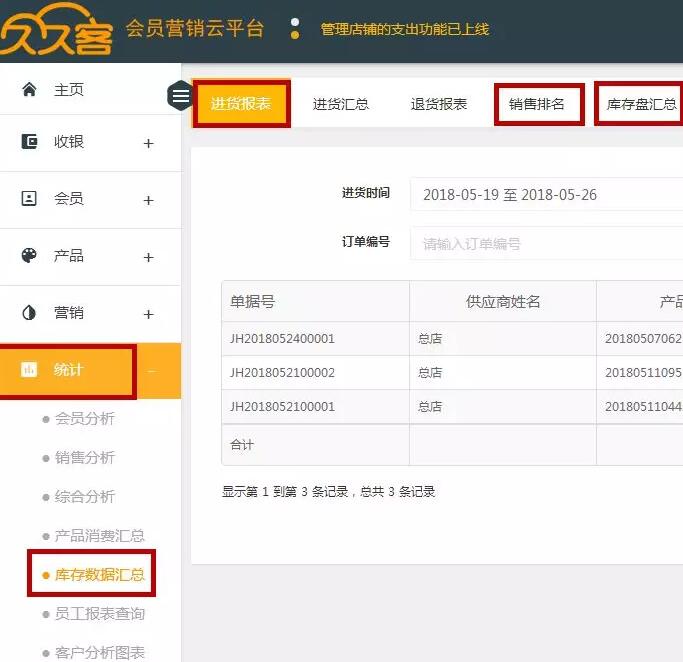Open the 进货时间 date range picker
683x662 pixels.
(545, 195)
